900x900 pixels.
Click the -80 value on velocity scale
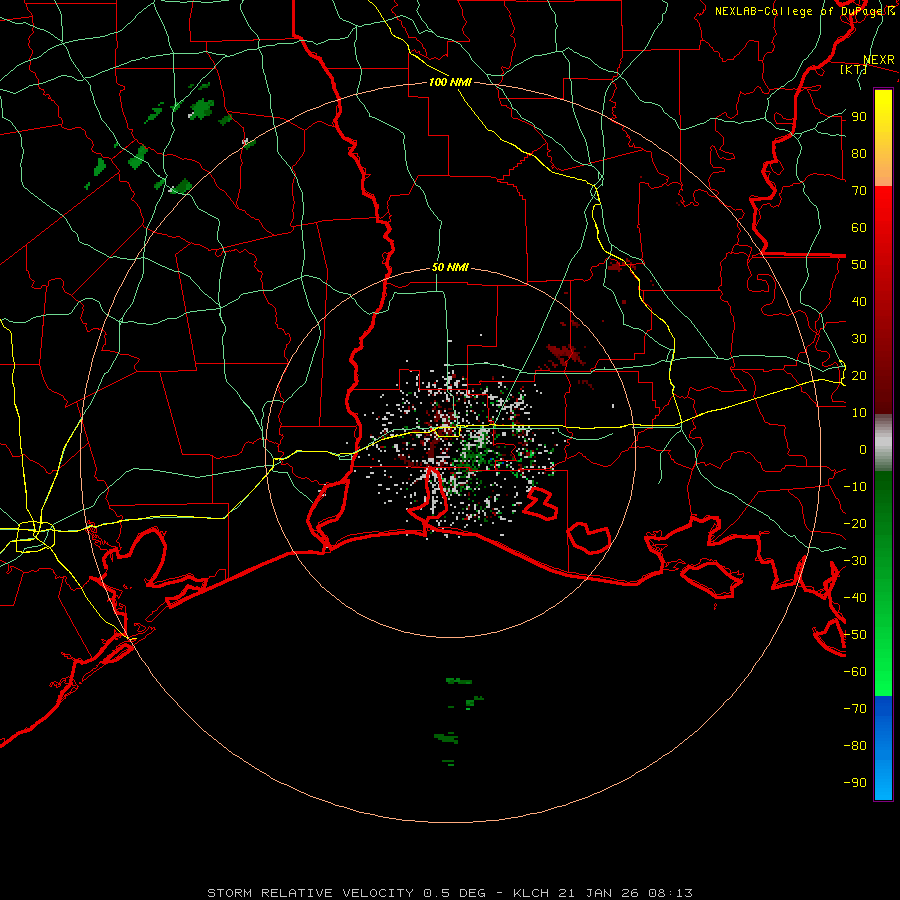pyautogui.click(x=855, y=746)
